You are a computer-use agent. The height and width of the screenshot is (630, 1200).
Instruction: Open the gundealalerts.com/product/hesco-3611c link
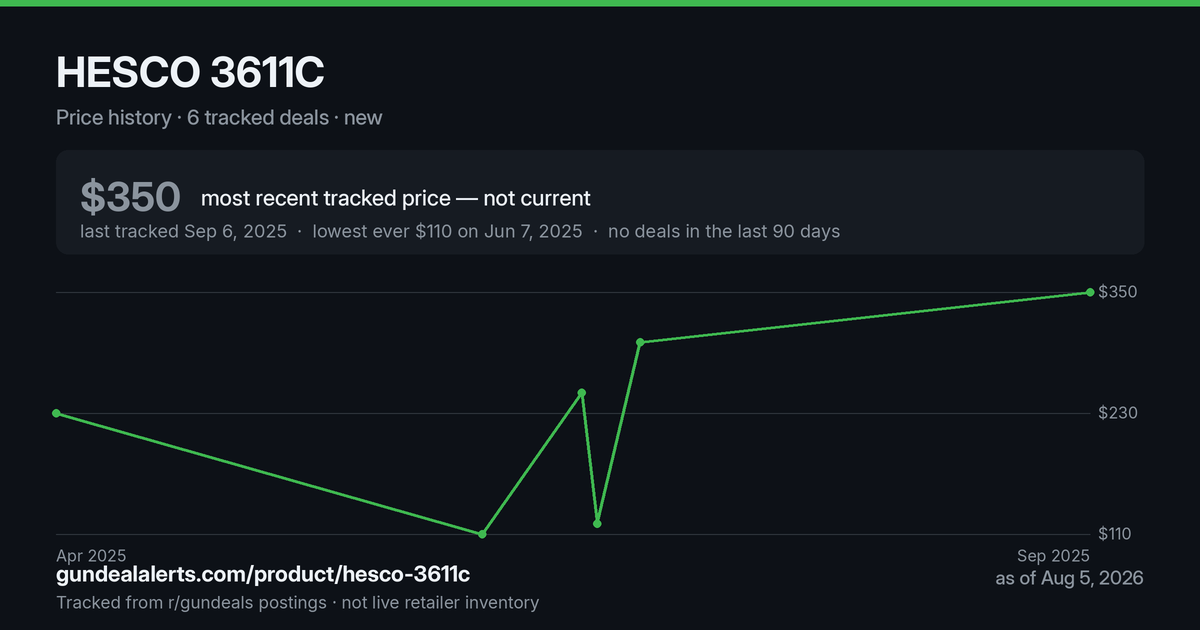pos(263,575)
